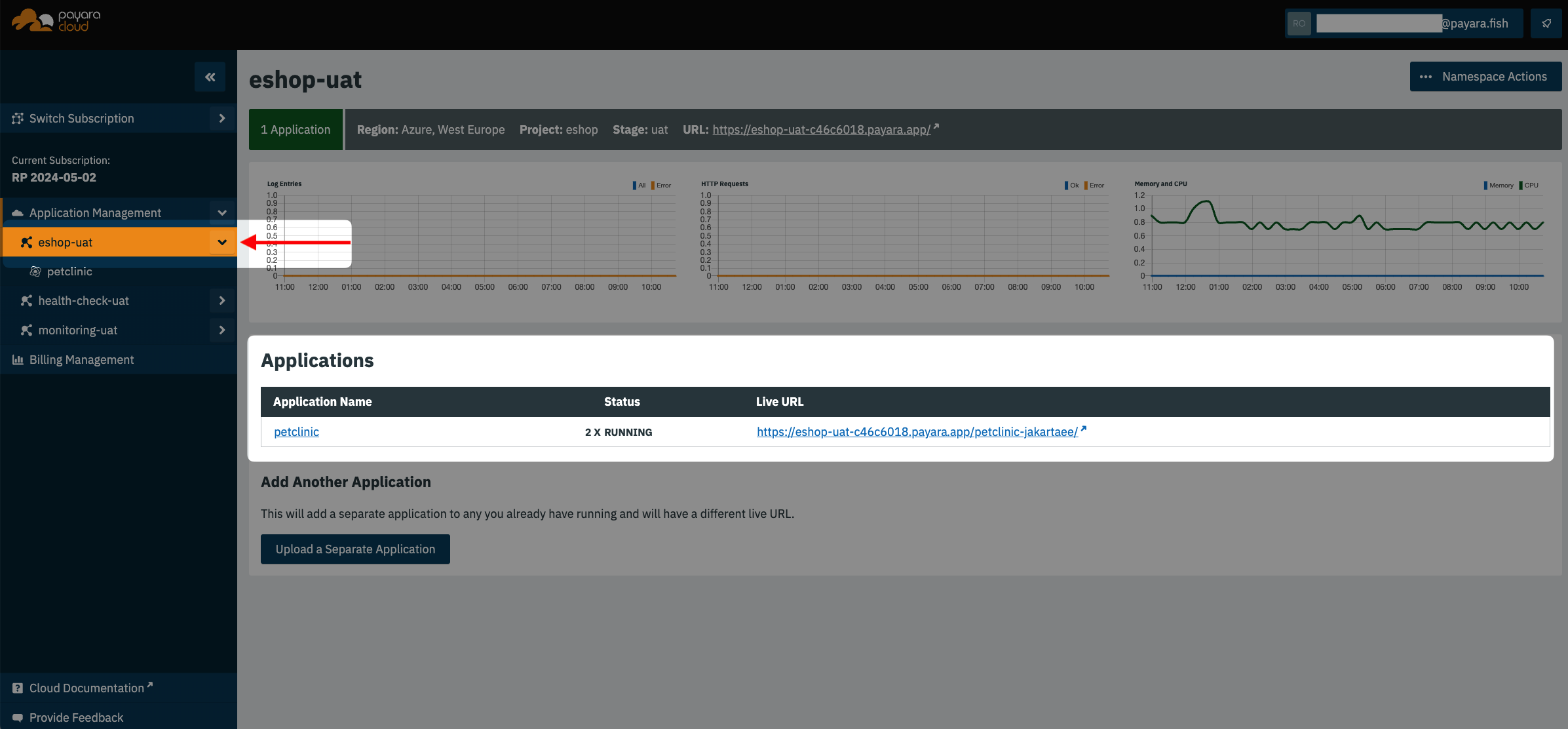Expand the monitoring-uat namespace chevron
The width and height of the screenshot is (1568, 729).
tap(222, 330)
